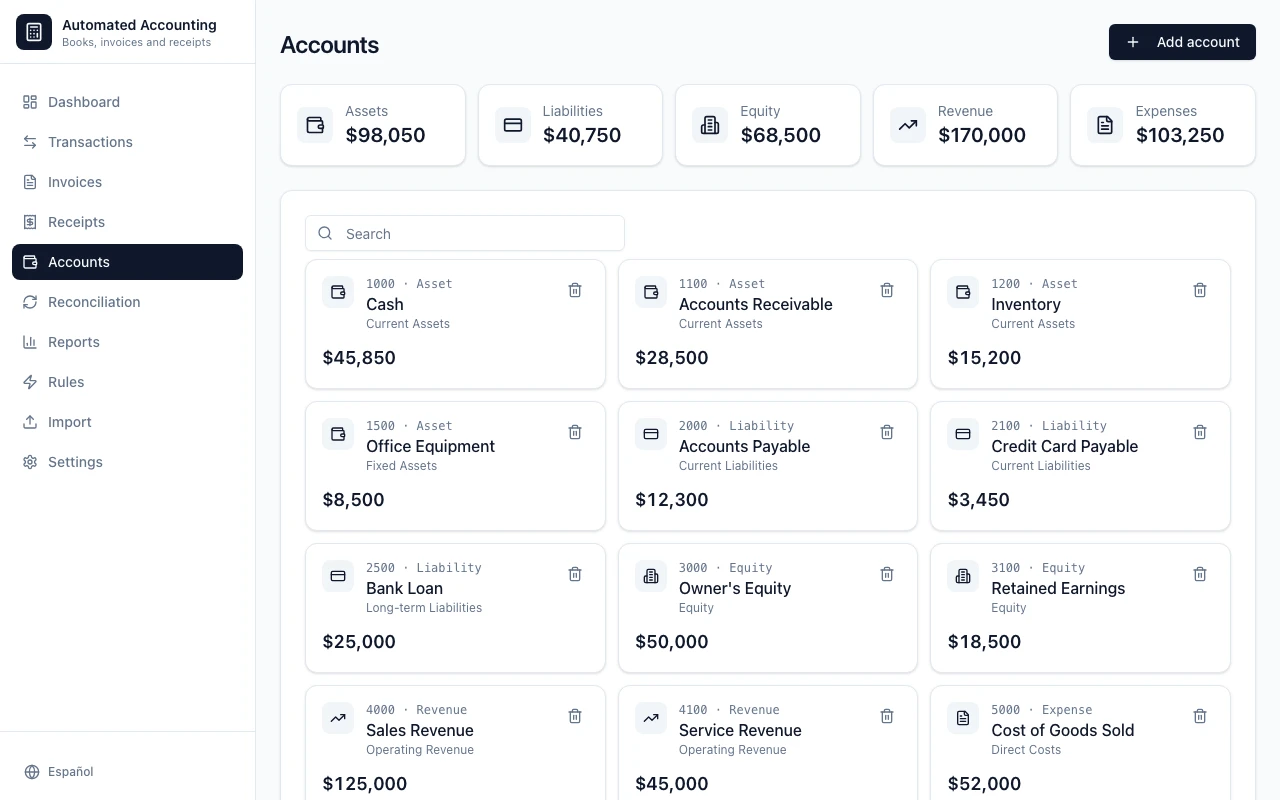Click the Accounts page heading
The image size is (1280, 800).
[329, 45]
